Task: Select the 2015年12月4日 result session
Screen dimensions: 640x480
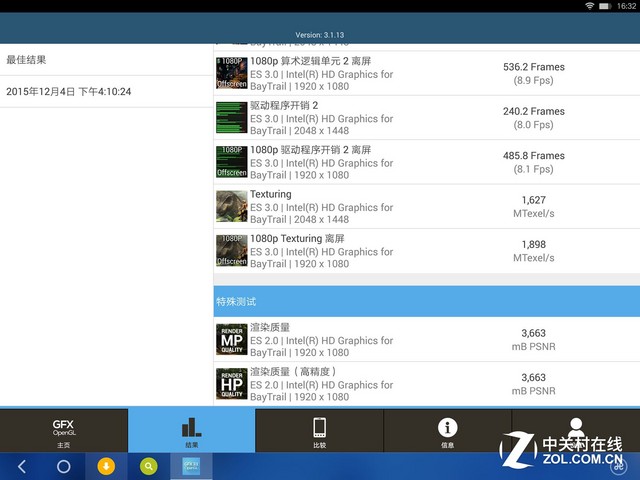Action: click(x=106, y=92)
